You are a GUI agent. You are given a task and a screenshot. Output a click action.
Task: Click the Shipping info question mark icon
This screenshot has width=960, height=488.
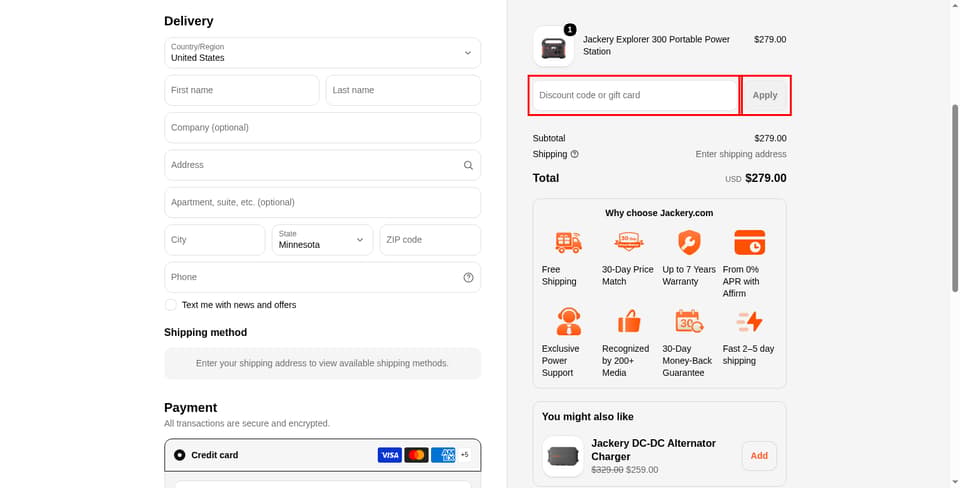tap(574, 154)
